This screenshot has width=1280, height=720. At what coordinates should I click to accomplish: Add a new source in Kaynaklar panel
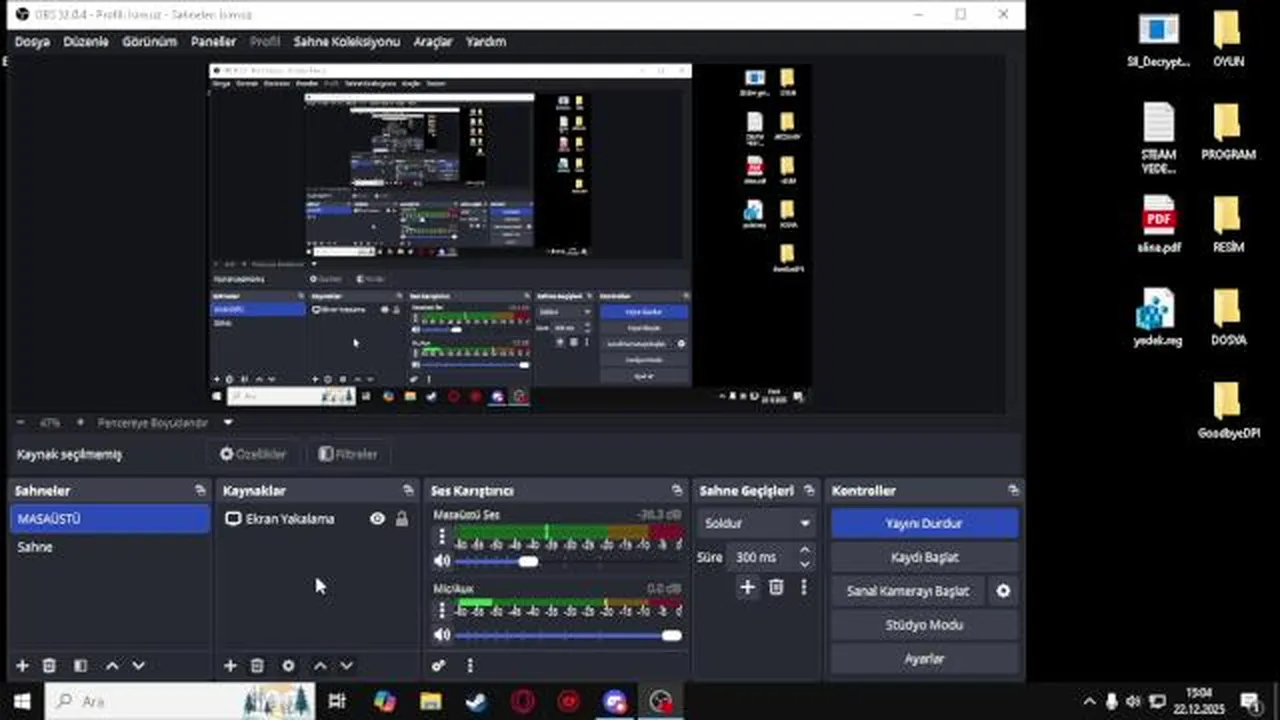pos(230,666)
